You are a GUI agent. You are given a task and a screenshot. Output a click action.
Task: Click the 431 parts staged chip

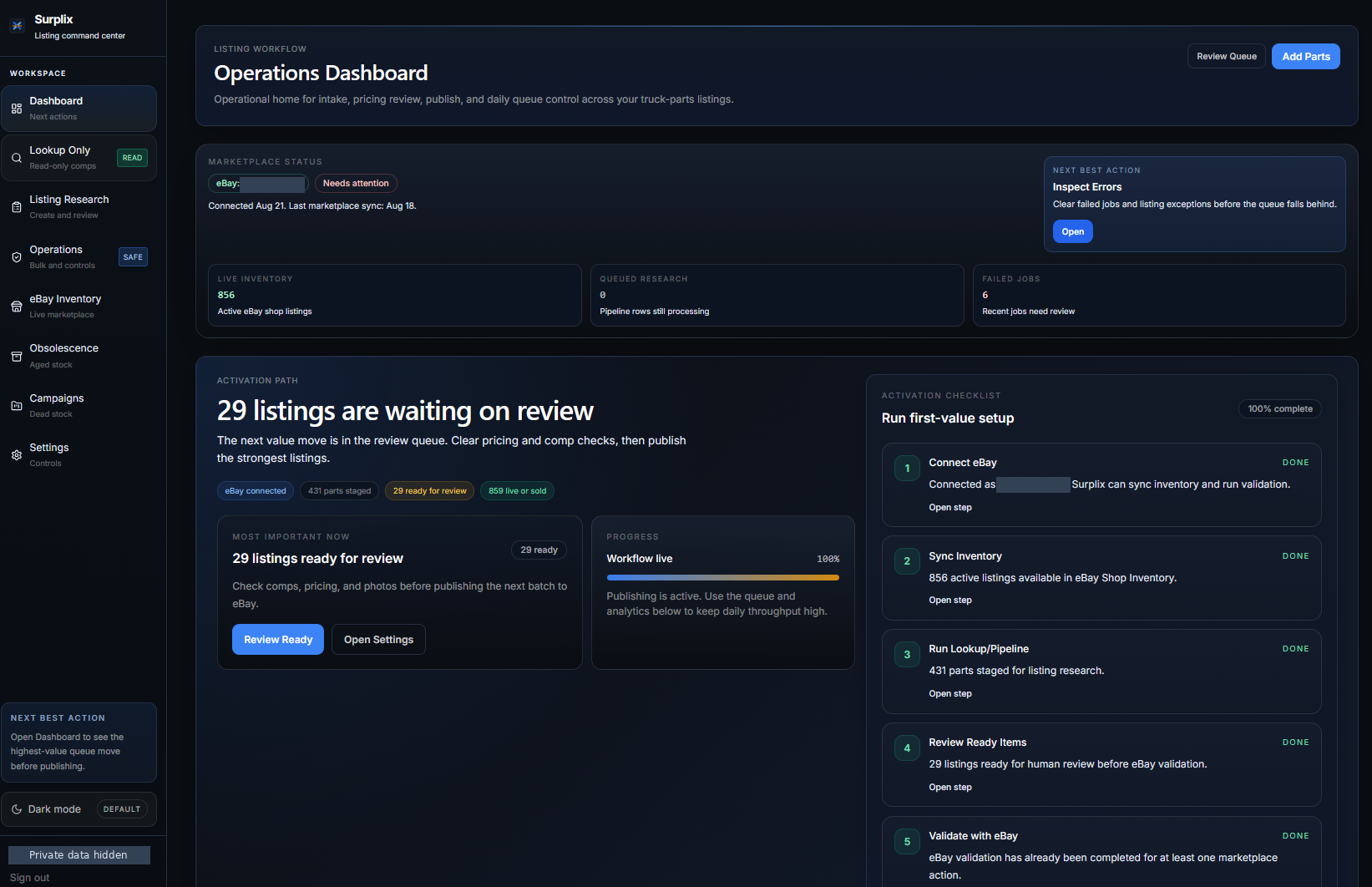pyautogui.click(x=340, y=491)
